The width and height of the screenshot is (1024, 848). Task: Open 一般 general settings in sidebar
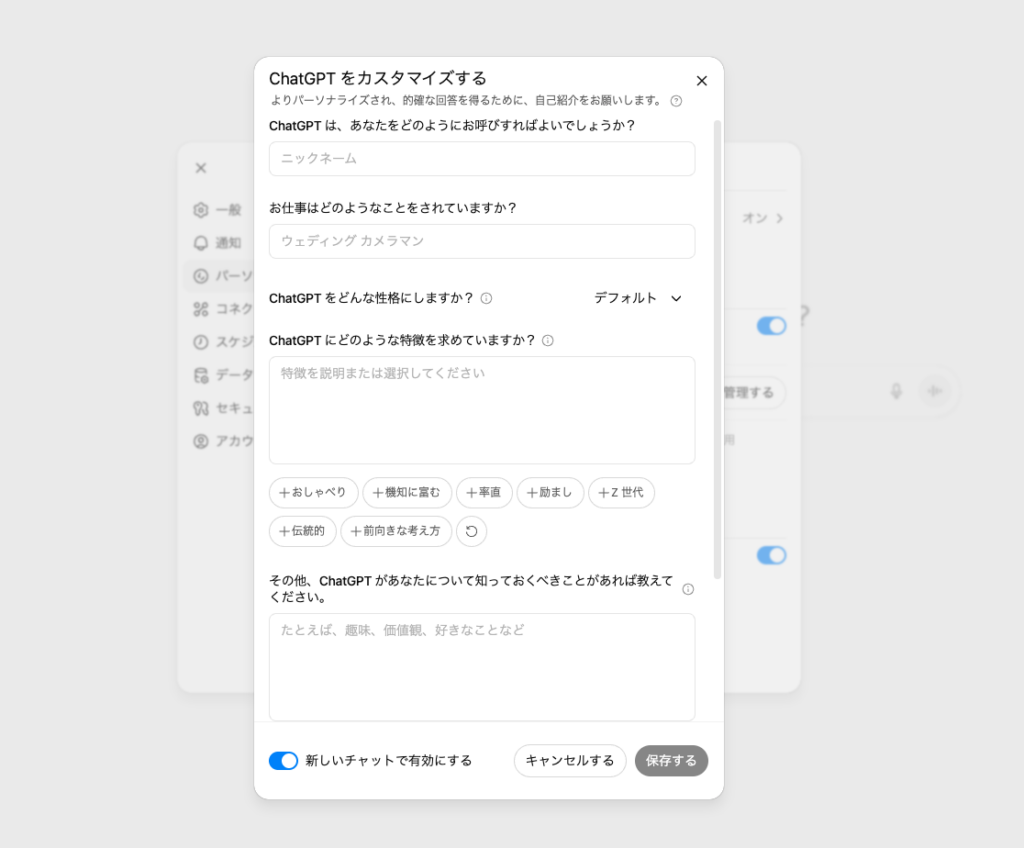click(219, 210)
